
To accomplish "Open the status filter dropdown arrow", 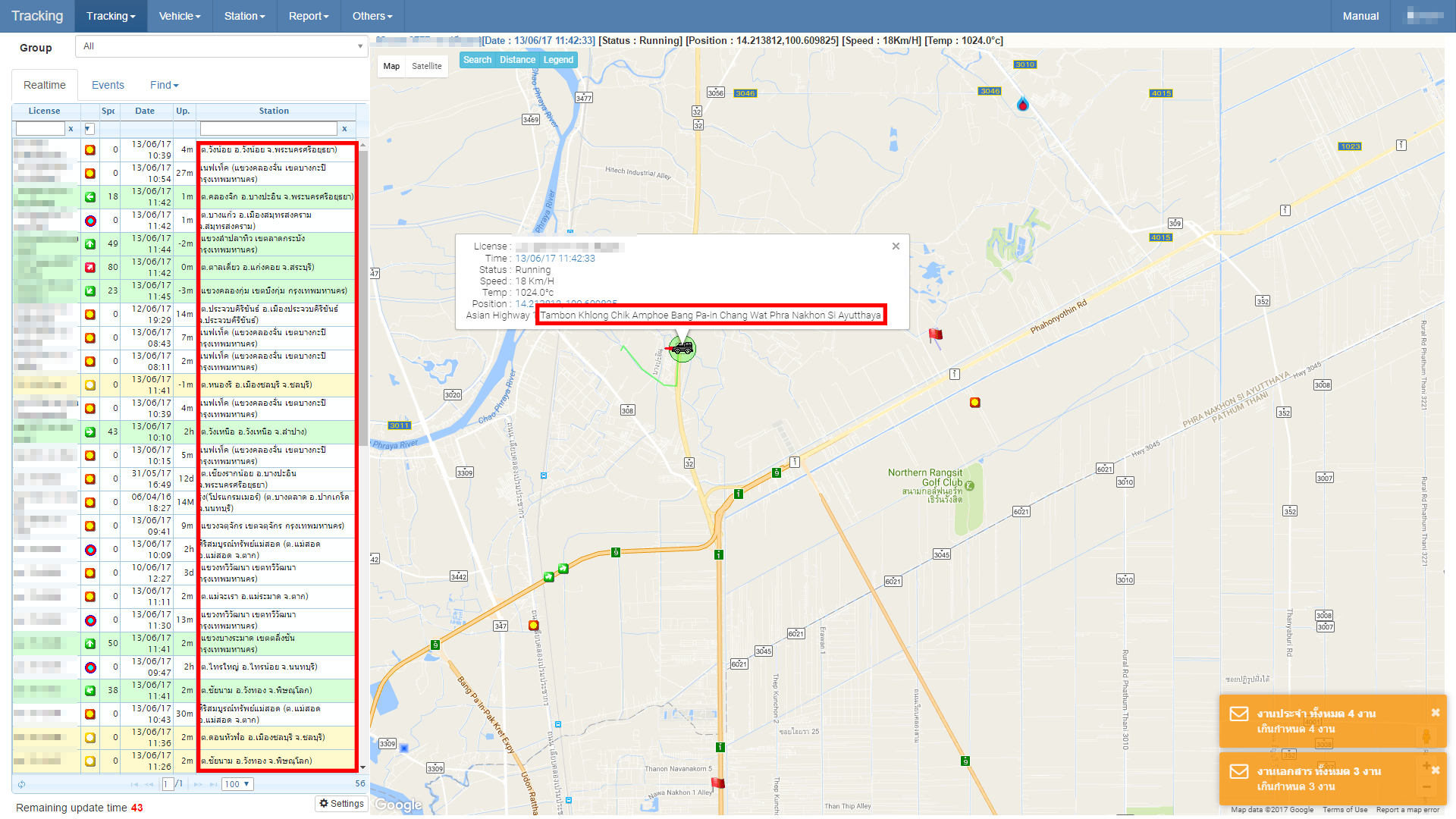I will point(89,129).
